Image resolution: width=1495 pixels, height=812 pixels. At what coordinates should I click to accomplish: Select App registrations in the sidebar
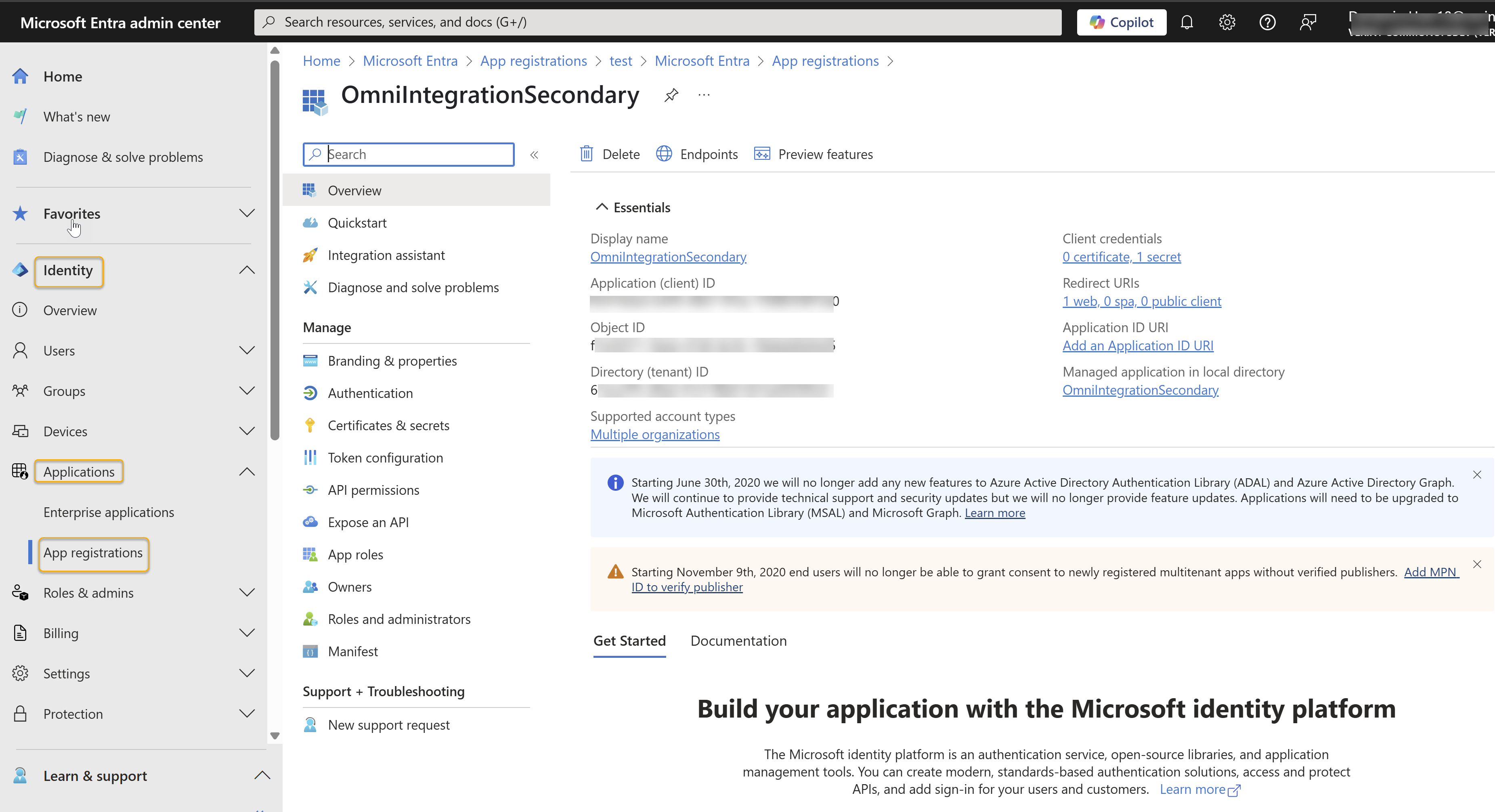click(93, 553)
